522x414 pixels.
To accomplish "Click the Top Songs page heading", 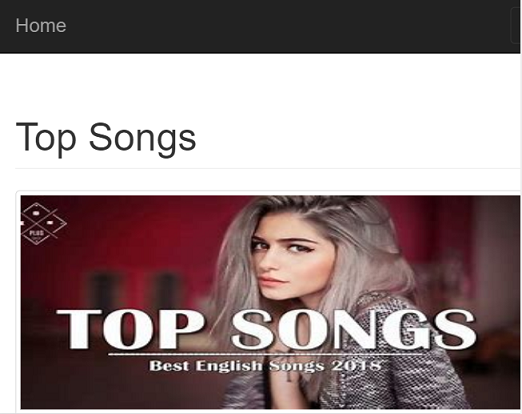I will click(106, 137).
